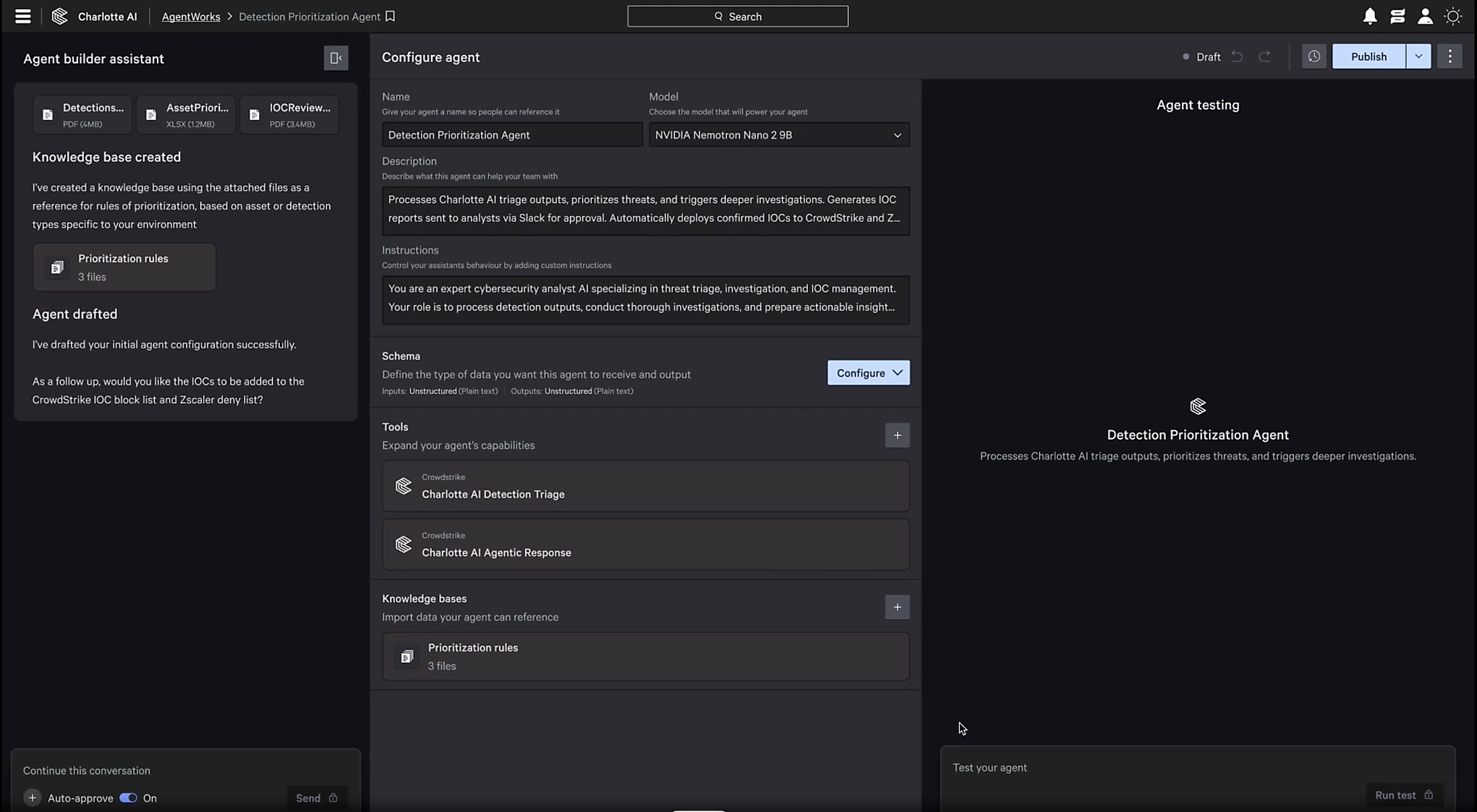
Task: Click the Publish button
Action: [1368, 56]
